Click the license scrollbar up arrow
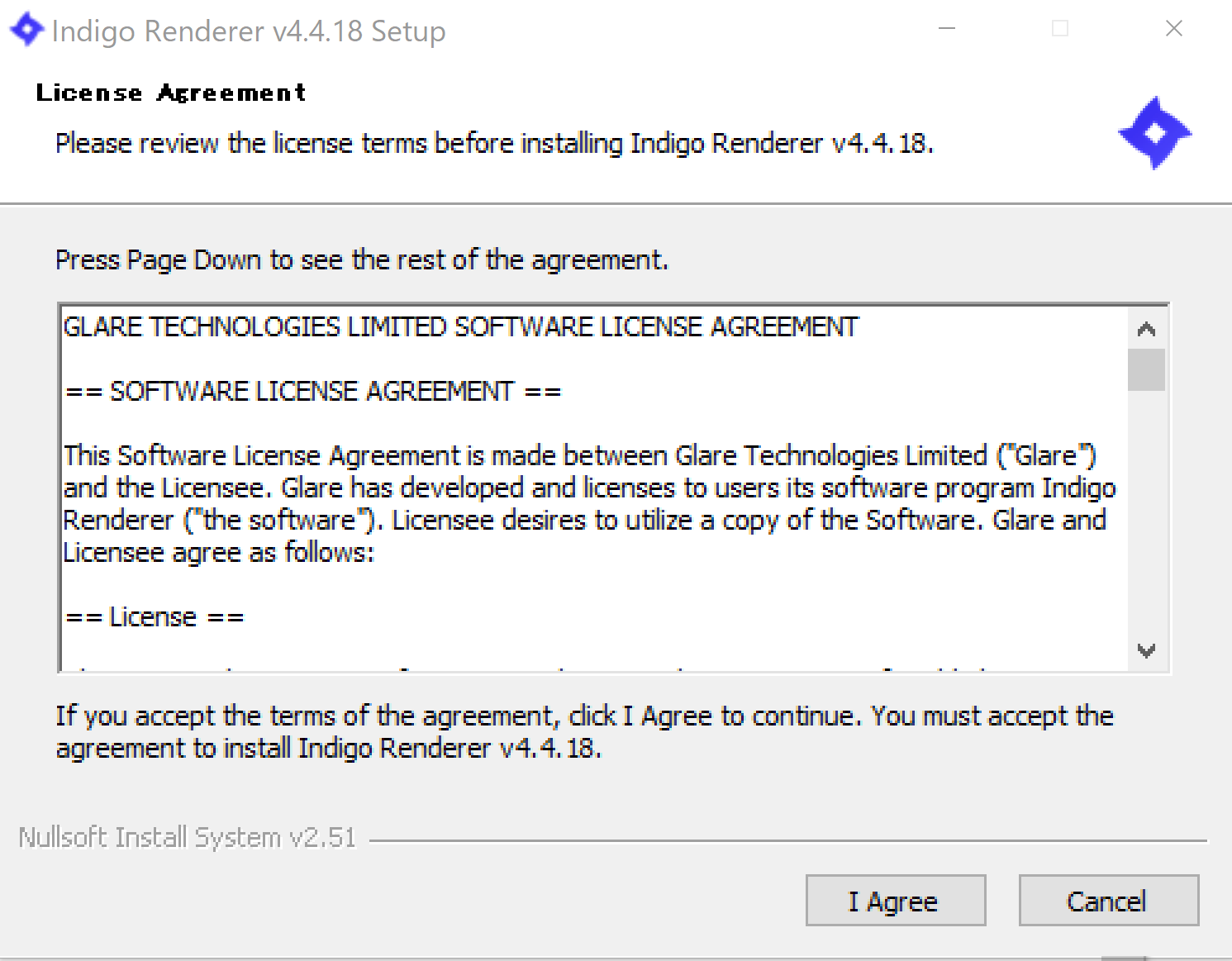This screenshot has width=1232, height=961. tap(1146, 329)
